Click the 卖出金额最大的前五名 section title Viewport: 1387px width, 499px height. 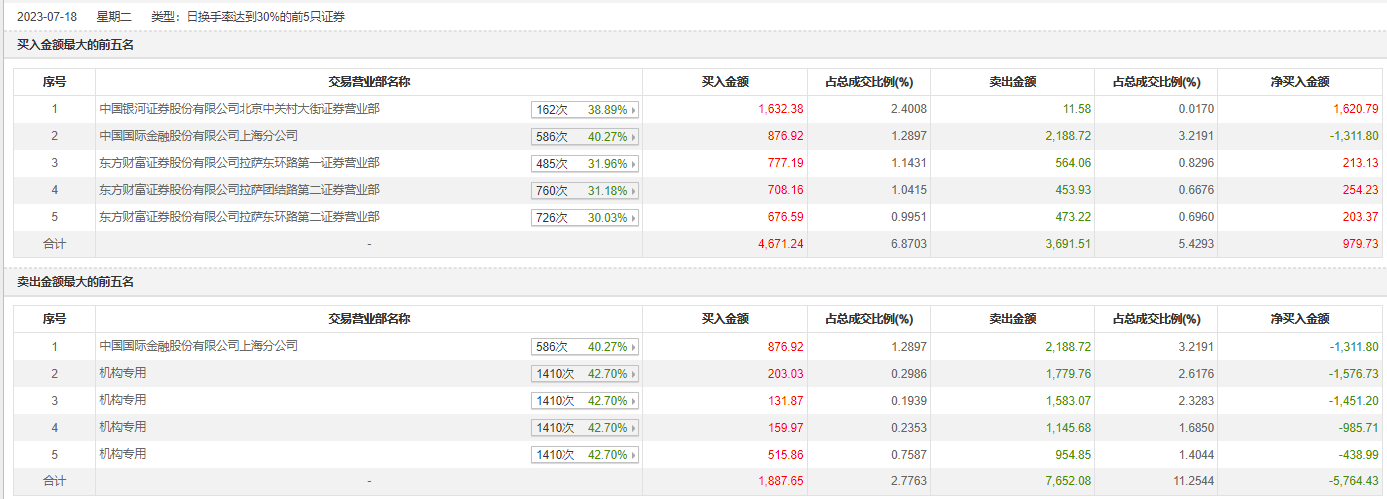tap(76, 282)
